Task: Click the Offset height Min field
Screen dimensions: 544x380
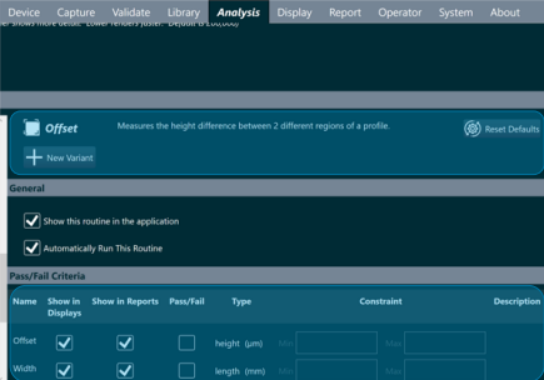Action: pos(337,343)
